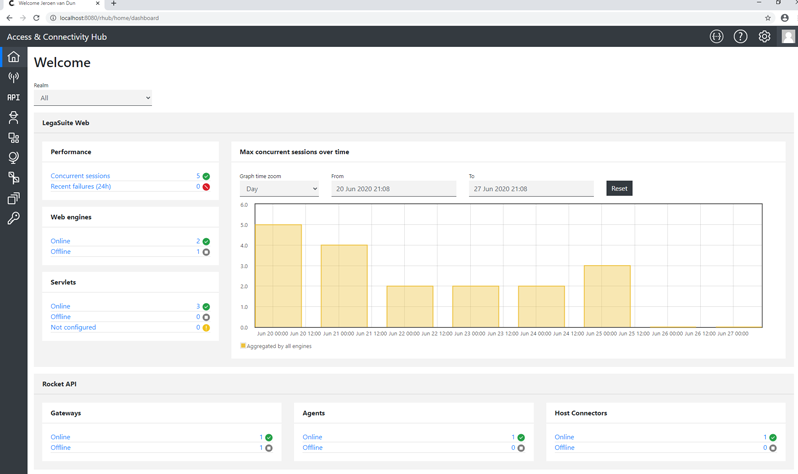Click the To date field
Image resolution: width=798 pixels, height=474 pixels.
point(531,189)
